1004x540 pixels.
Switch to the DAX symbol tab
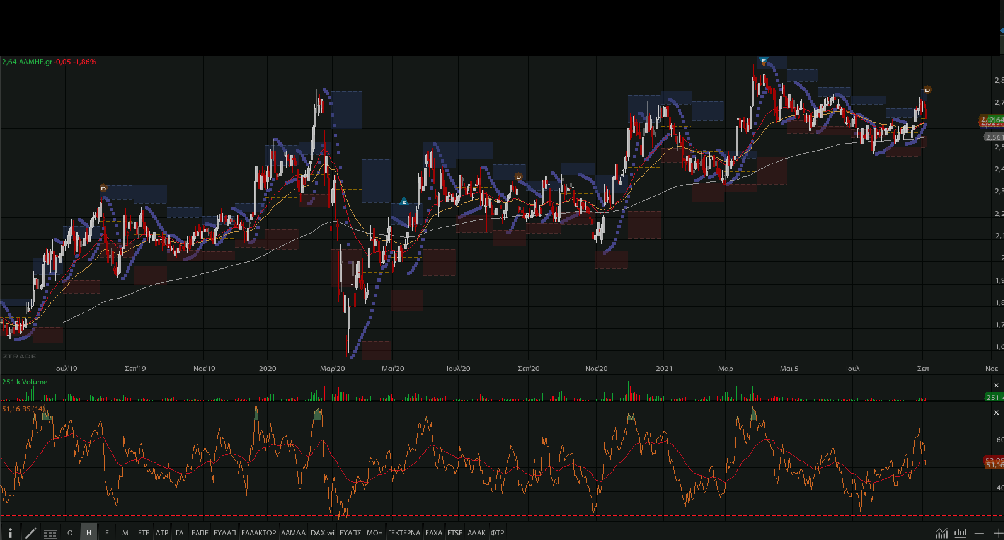[320, 533]
